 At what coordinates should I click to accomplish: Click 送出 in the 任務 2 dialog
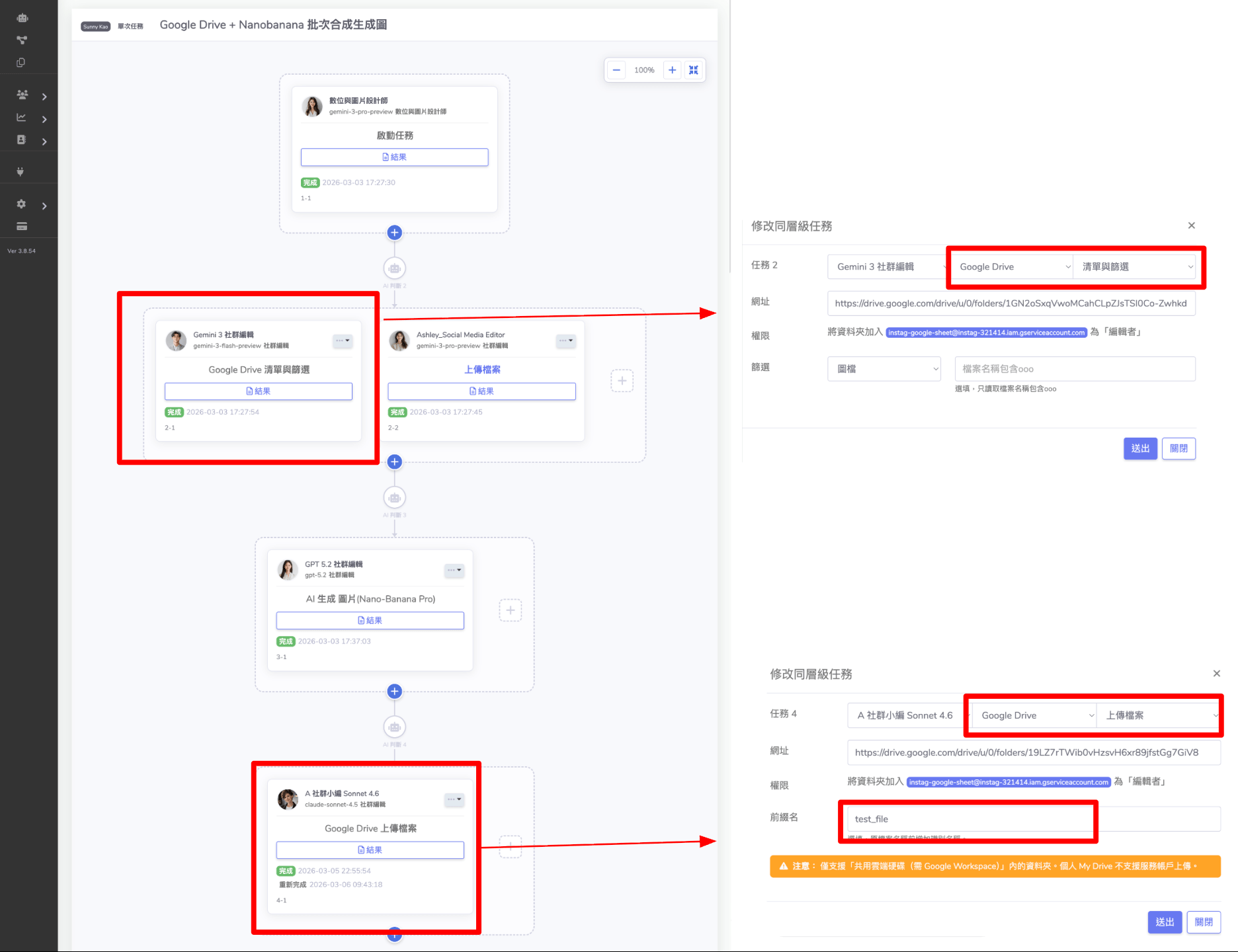point(1139,449)
